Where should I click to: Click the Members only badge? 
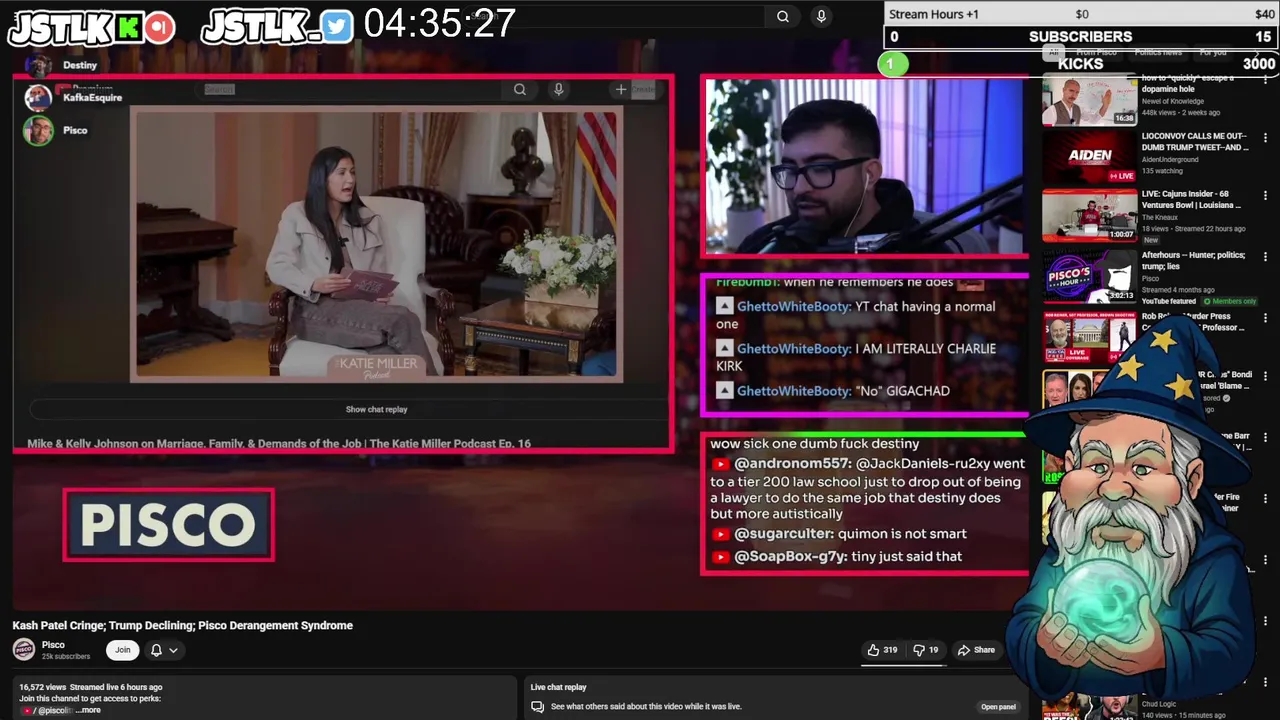point(1229,301)
